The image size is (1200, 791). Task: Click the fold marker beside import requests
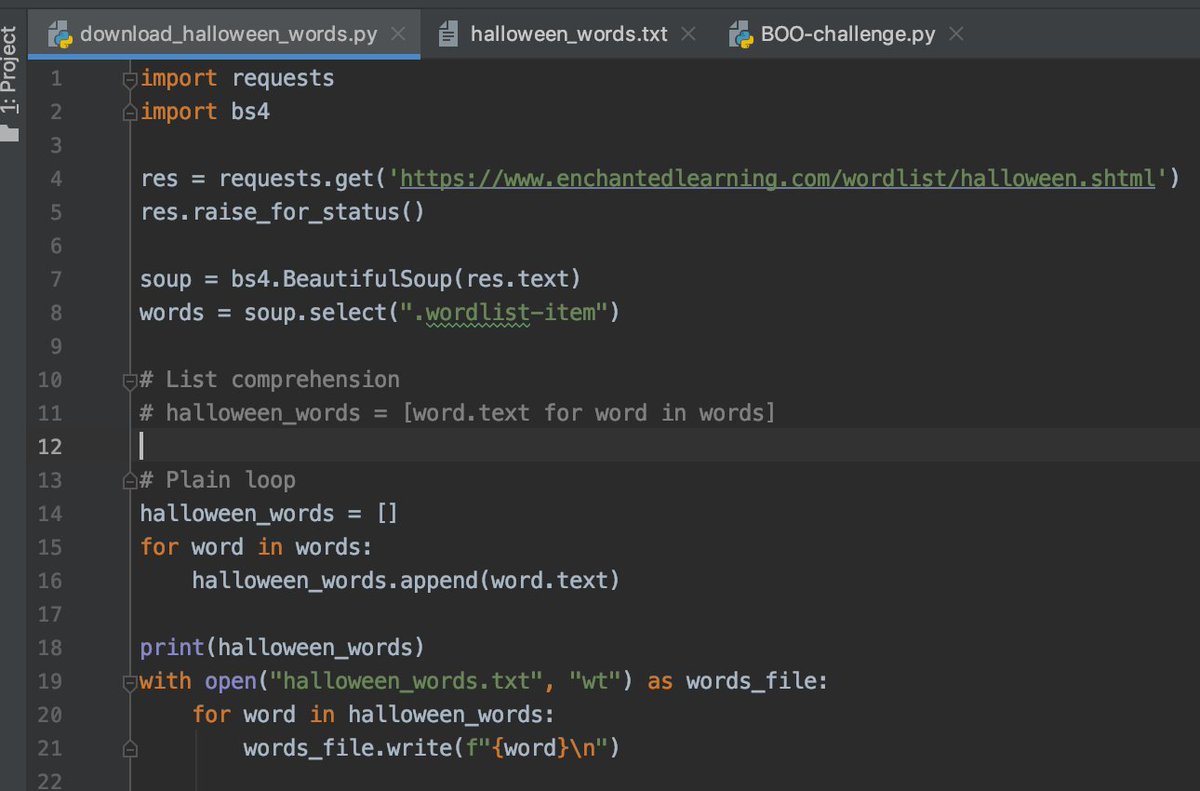130,77
